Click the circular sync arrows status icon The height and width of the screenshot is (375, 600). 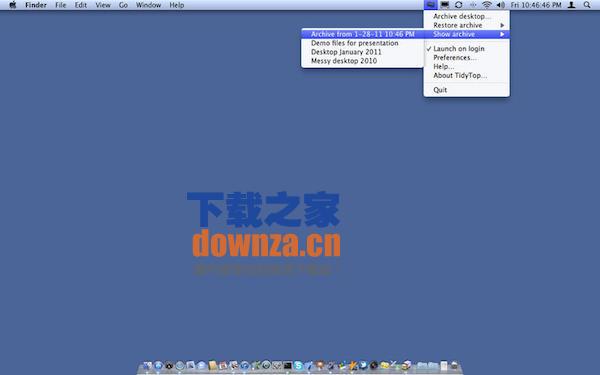pyautogui.click(x=458, y=5)
